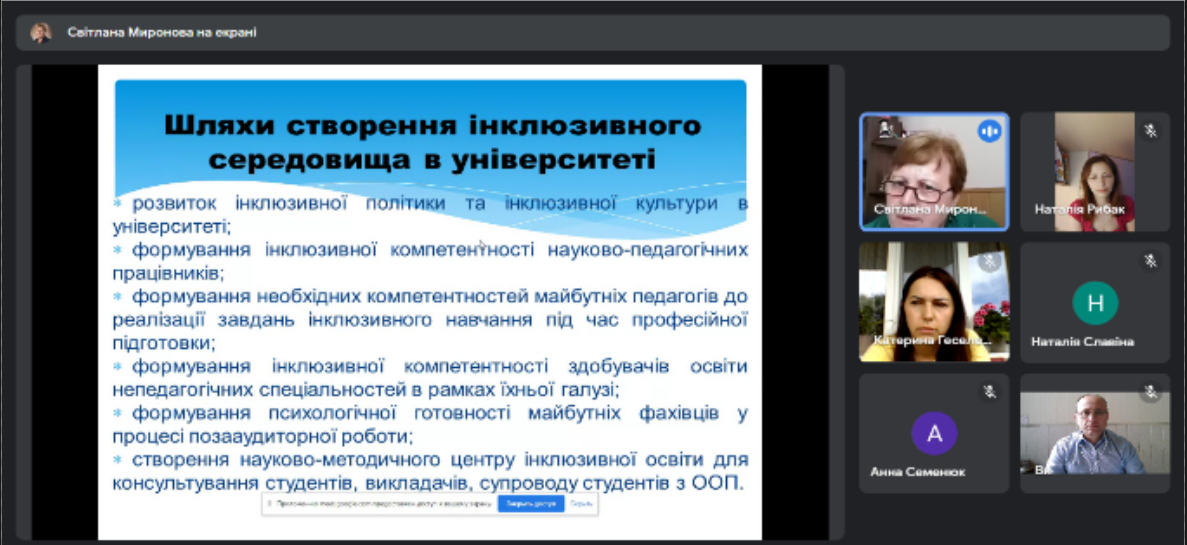Viewport: 1187px width, 545px height.
Task: Click the drag handle on the screen-sharing bar
Action: click(x=270, y=505)
